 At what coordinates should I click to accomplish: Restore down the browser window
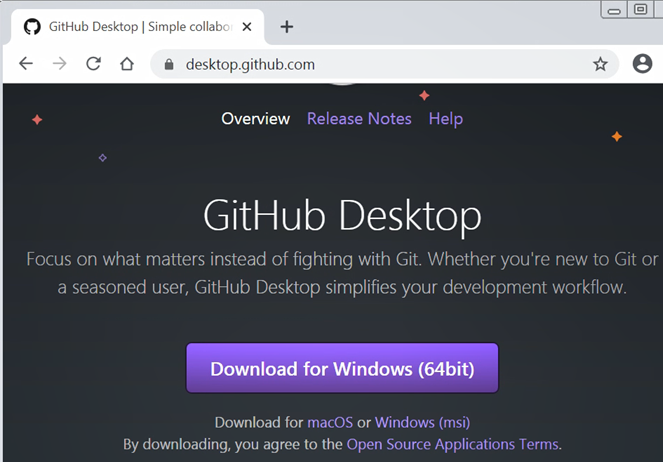click(640, 9)
